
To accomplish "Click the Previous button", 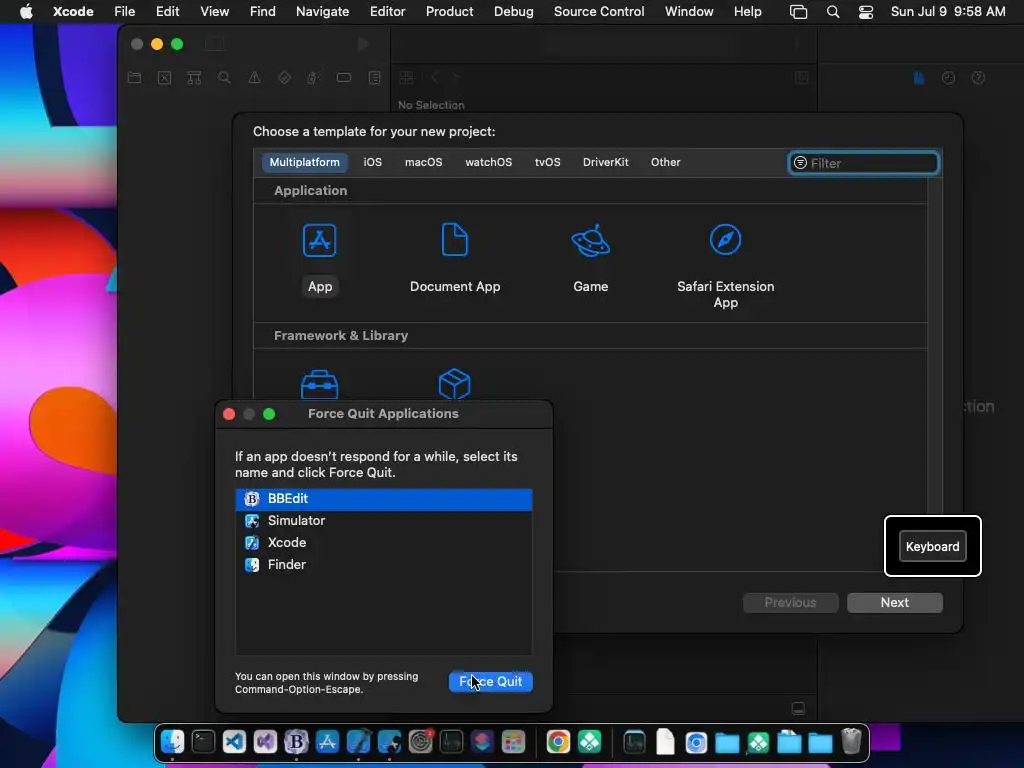I will click(x=790, y=602).
